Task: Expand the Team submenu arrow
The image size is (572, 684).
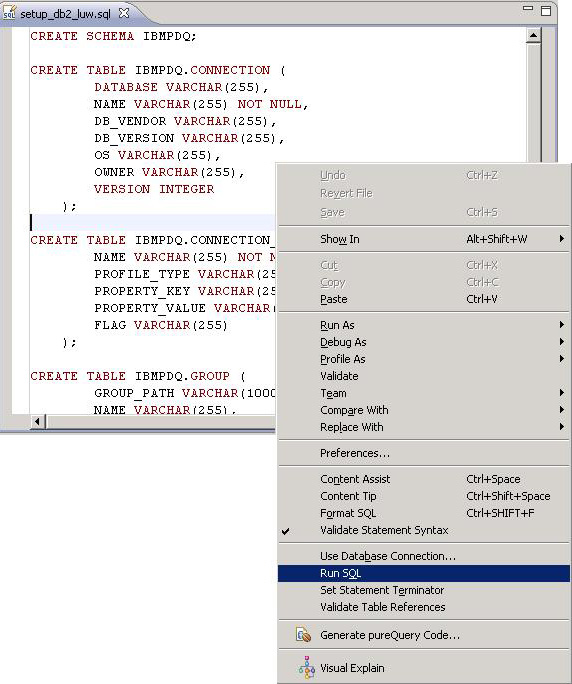Action: pyautogui.click(x=562, y=393)
